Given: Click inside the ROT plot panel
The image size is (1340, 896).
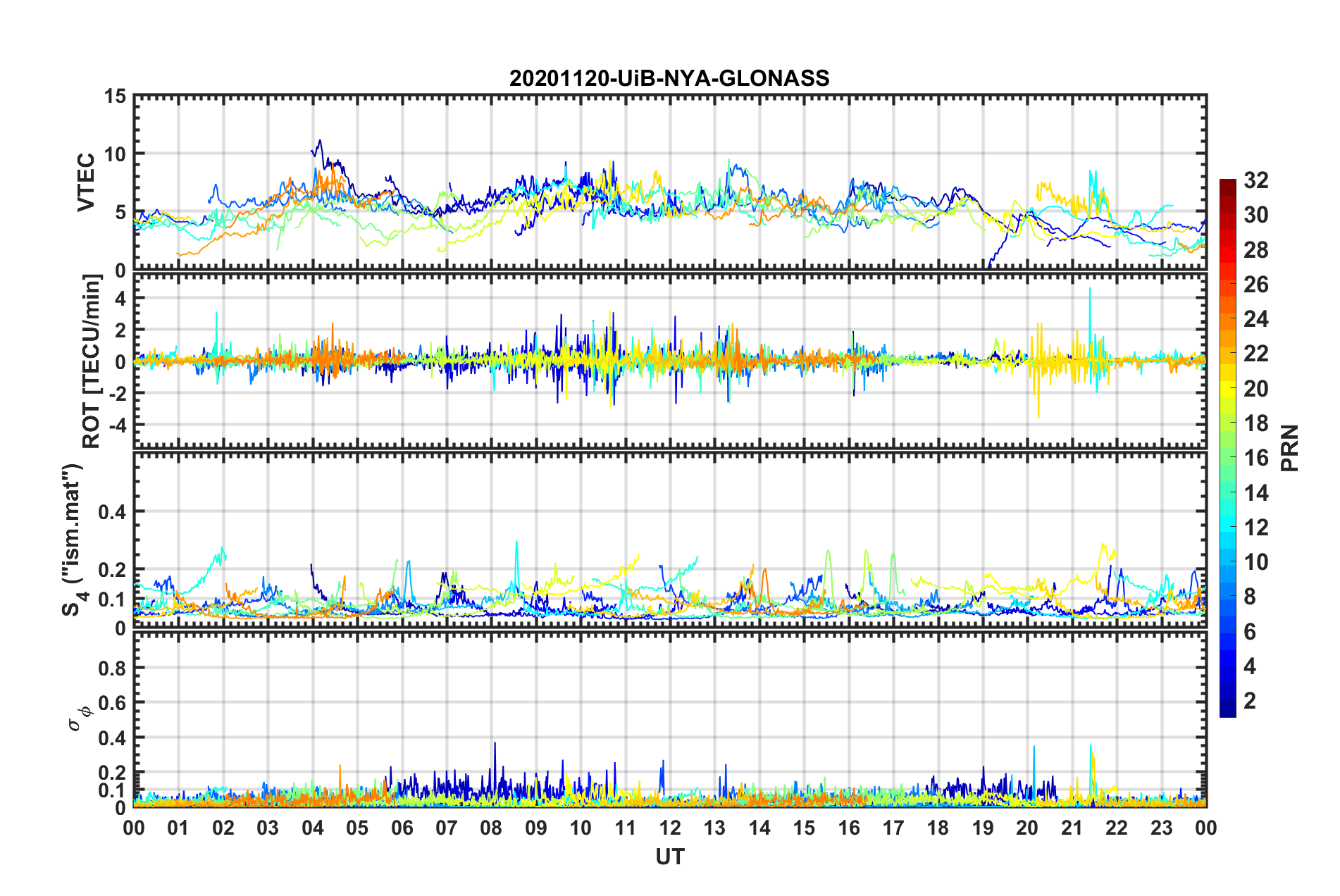Looking at the screenshot, I should (x=670, y=361).
